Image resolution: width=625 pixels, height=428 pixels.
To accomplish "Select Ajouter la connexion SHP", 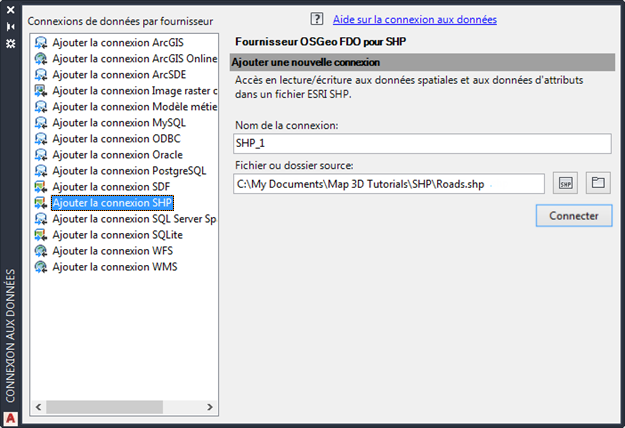I will [112, 203].
